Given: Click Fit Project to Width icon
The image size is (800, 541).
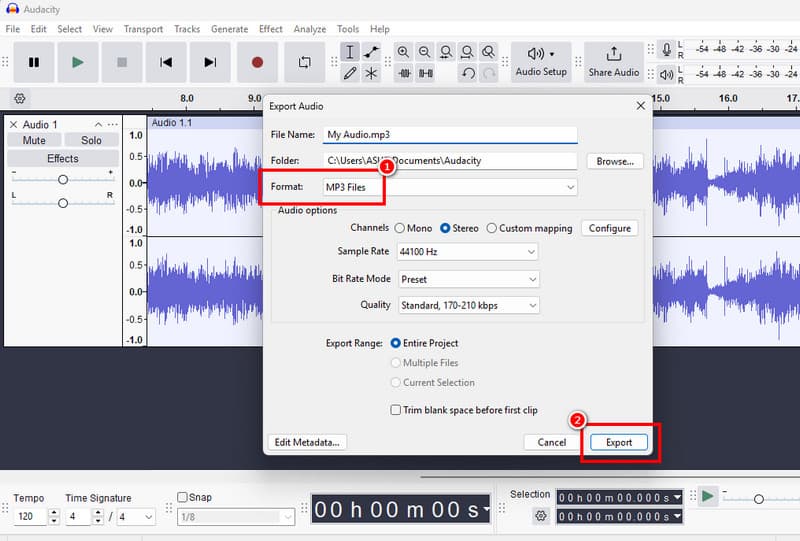Looking at the screenshot, I should tap(467, 52).
